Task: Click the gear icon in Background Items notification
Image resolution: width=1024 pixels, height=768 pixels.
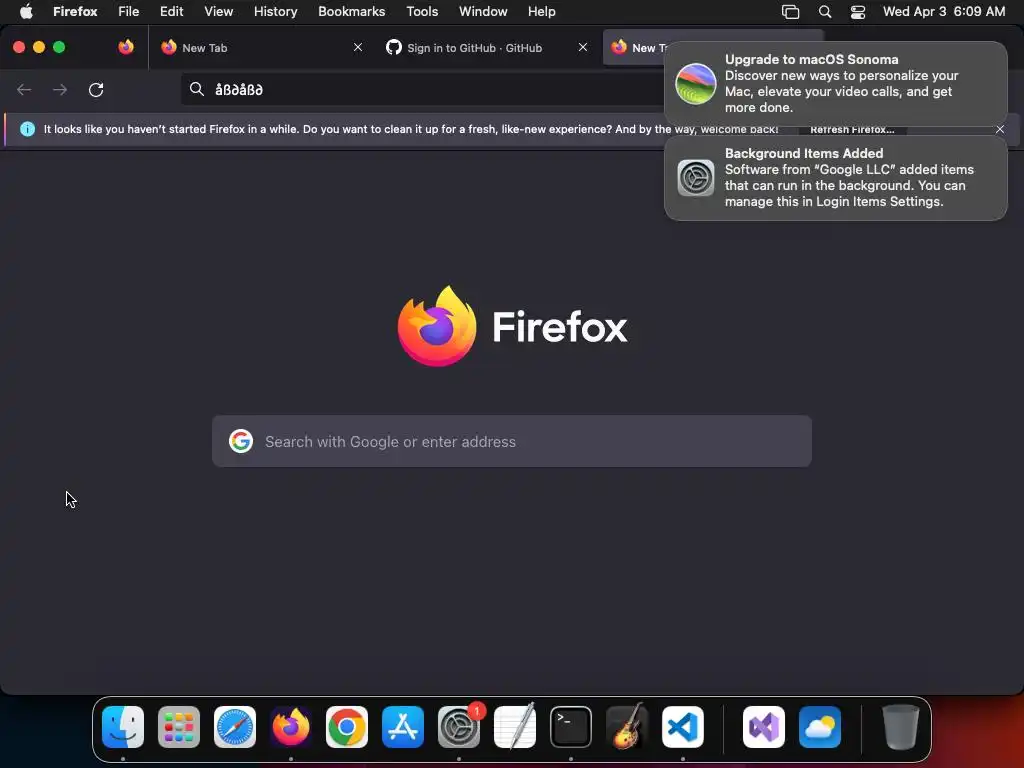Action: click(x=696, y=178)
